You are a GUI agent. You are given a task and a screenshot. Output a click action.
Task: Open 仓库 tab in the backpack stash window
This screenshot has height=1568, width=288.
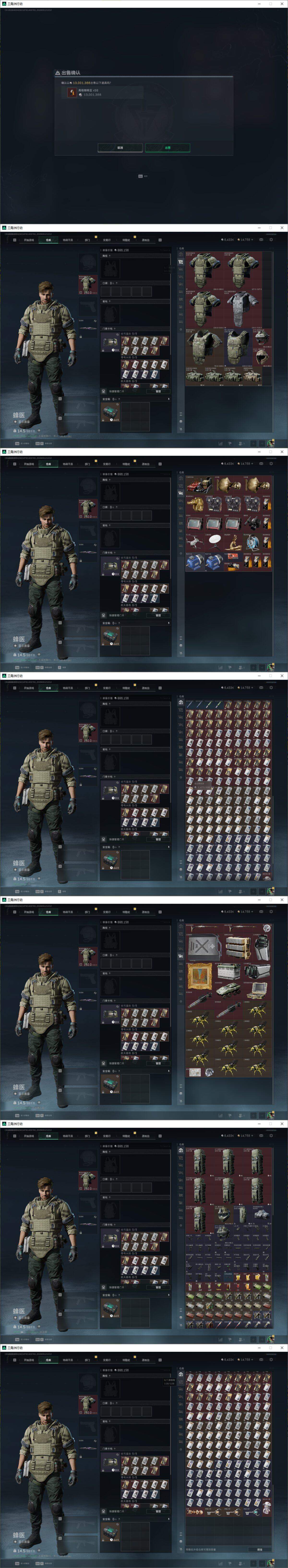click(49, 1136)
